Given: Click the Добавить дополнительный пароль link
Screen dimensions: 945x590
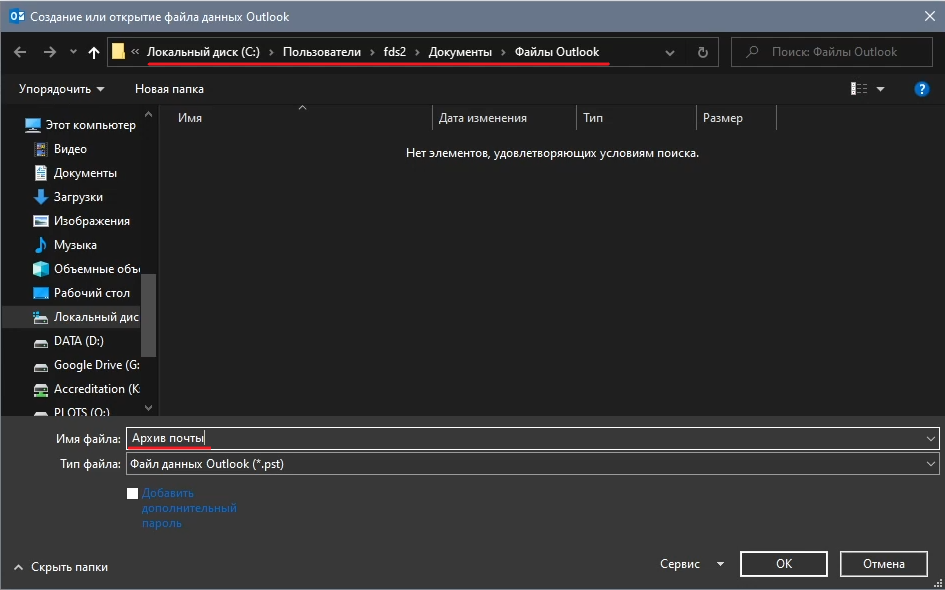Looking at the screenshot, I should [x=189, y=508].
